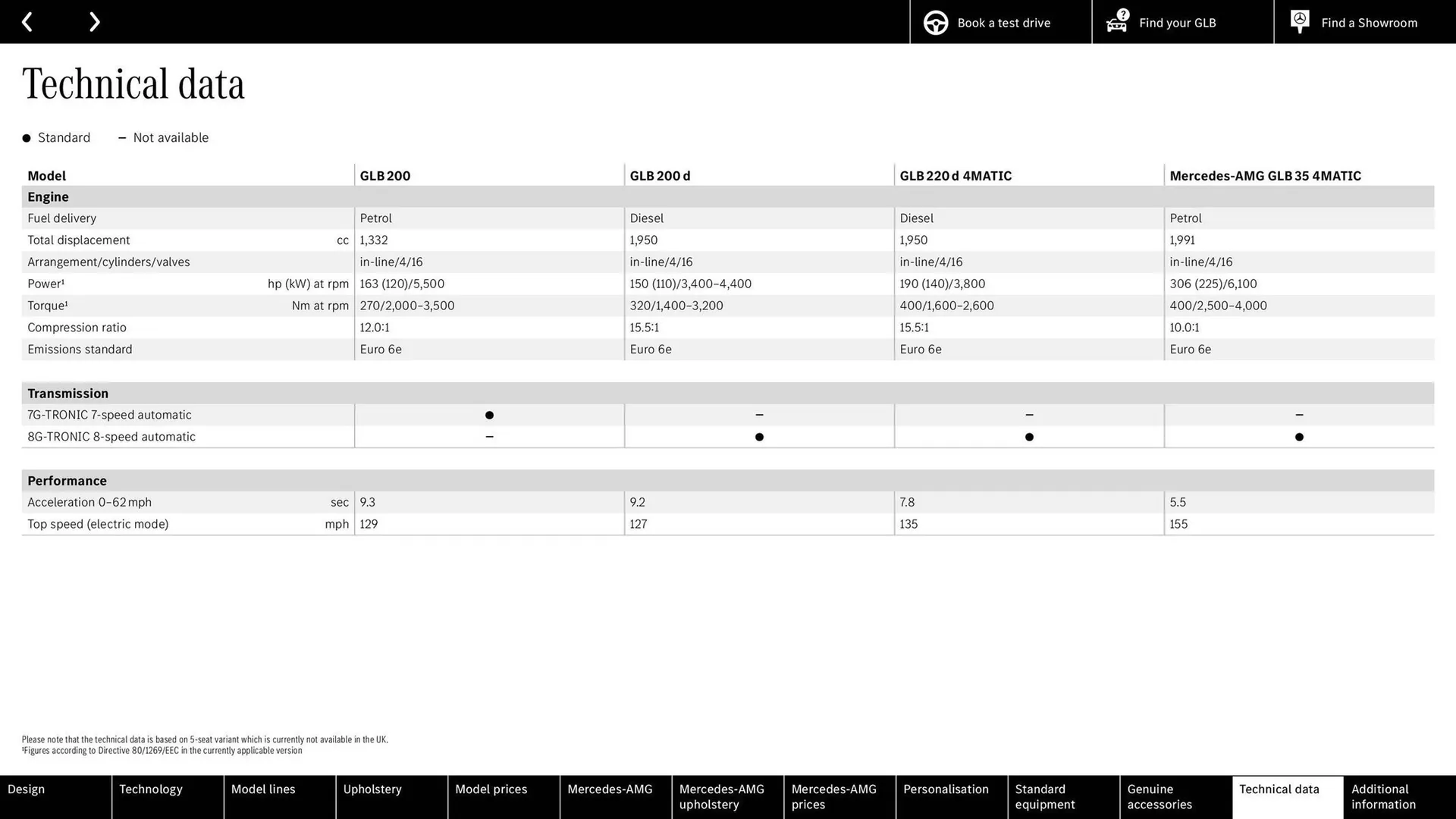The width and height of the screenshot is (1456, 819).
Task: Toggle 8G-TRONIC availability marker for GLB 200 d
Action: click(x=759, y=437)
